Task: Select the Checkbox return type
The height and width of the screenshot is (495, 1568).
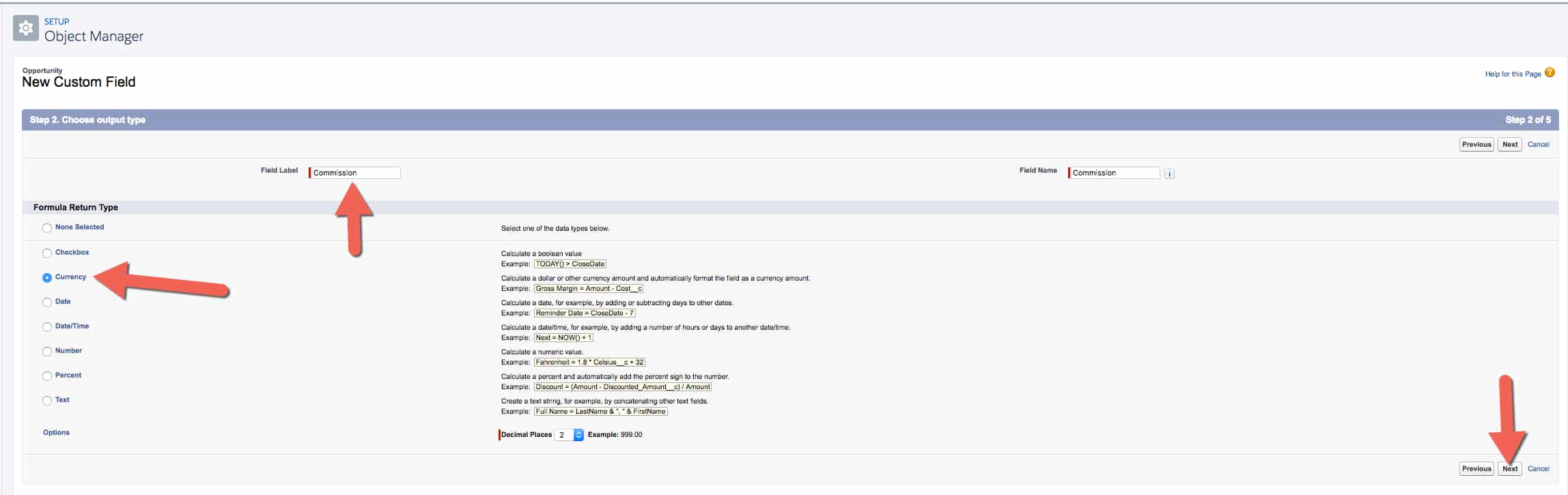Action: tap(47, 253)
